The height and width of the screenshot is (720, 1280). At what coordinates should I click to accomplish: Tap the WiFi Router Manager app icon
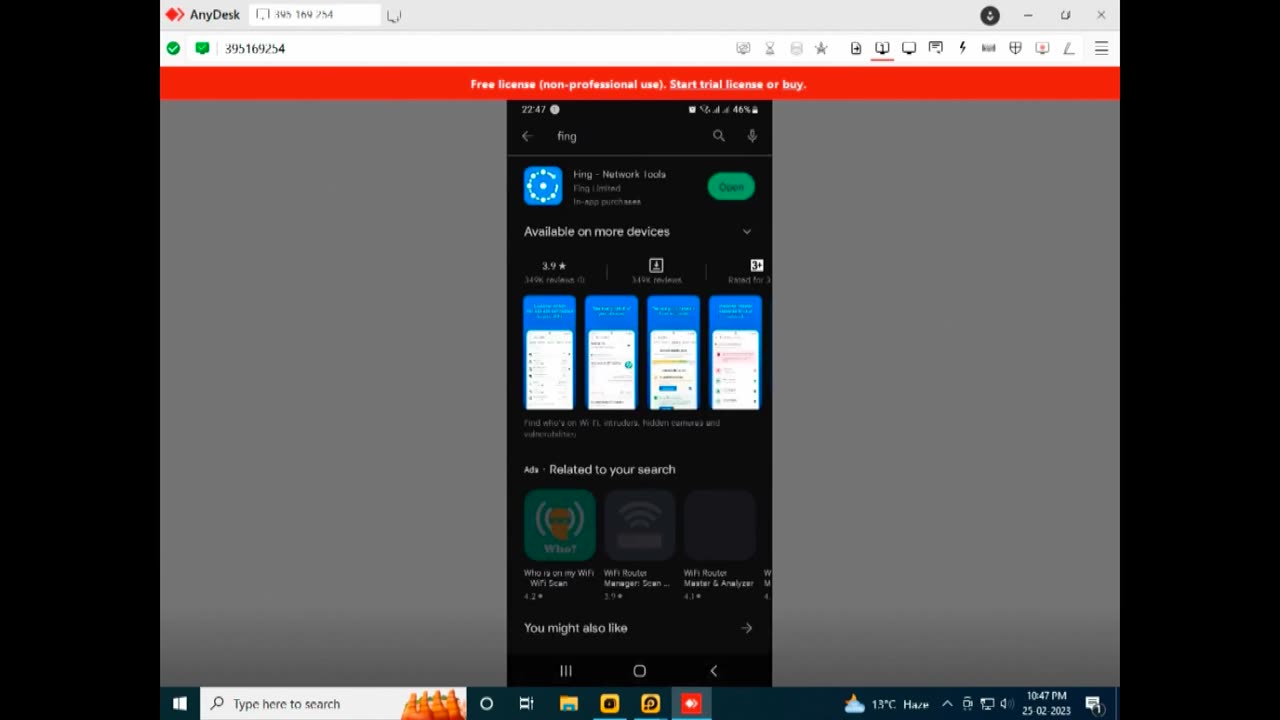[x=639, y=525]
